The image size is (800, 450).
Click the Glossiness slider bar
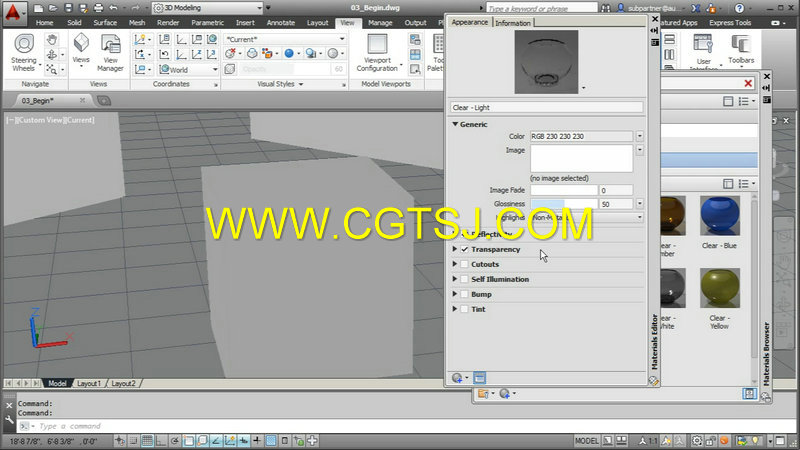pos(564,204)
